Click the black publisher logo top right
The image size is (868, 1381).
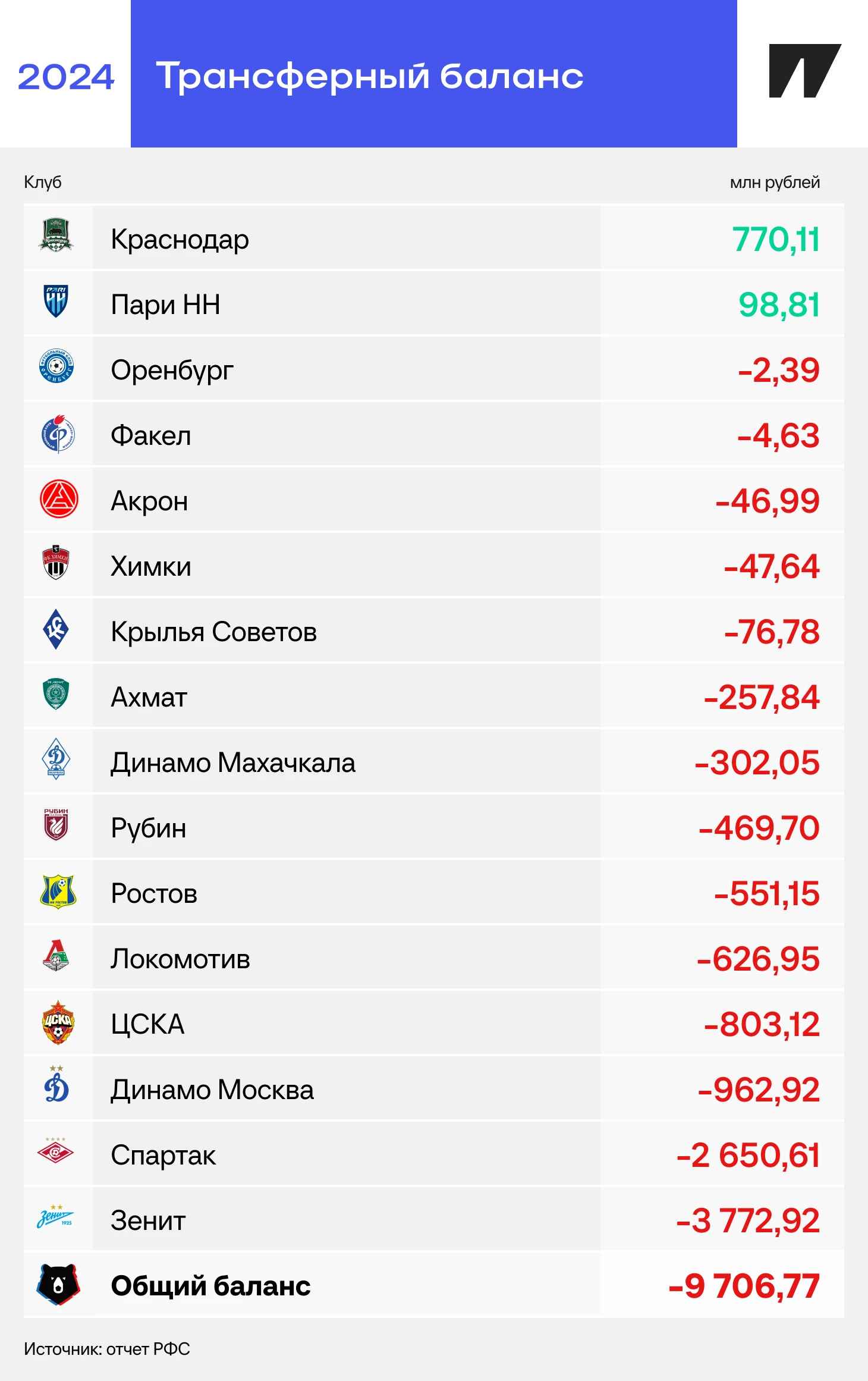coord(804,71)
